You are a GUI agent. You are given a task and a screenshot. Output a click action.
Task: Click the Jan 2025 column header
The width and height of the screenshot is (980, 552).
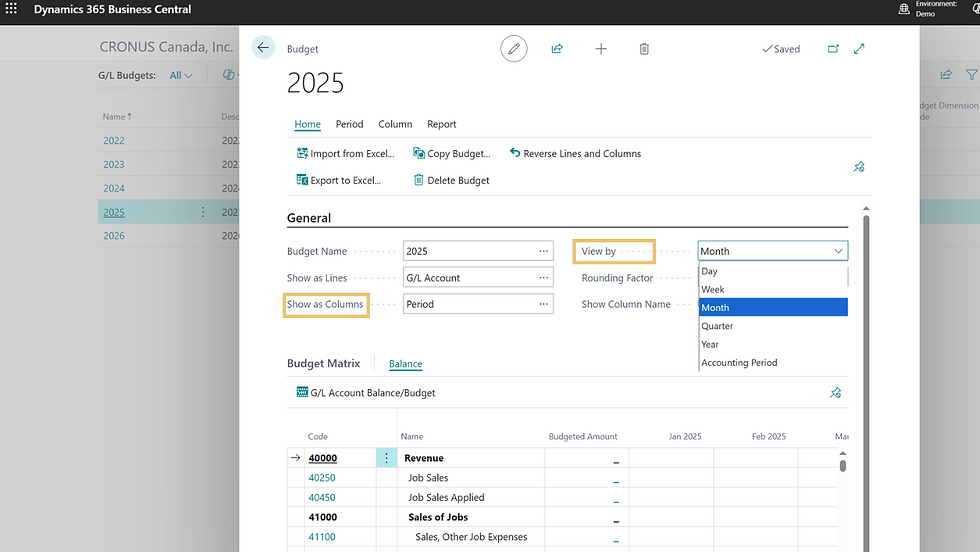[x=685, y=436]
